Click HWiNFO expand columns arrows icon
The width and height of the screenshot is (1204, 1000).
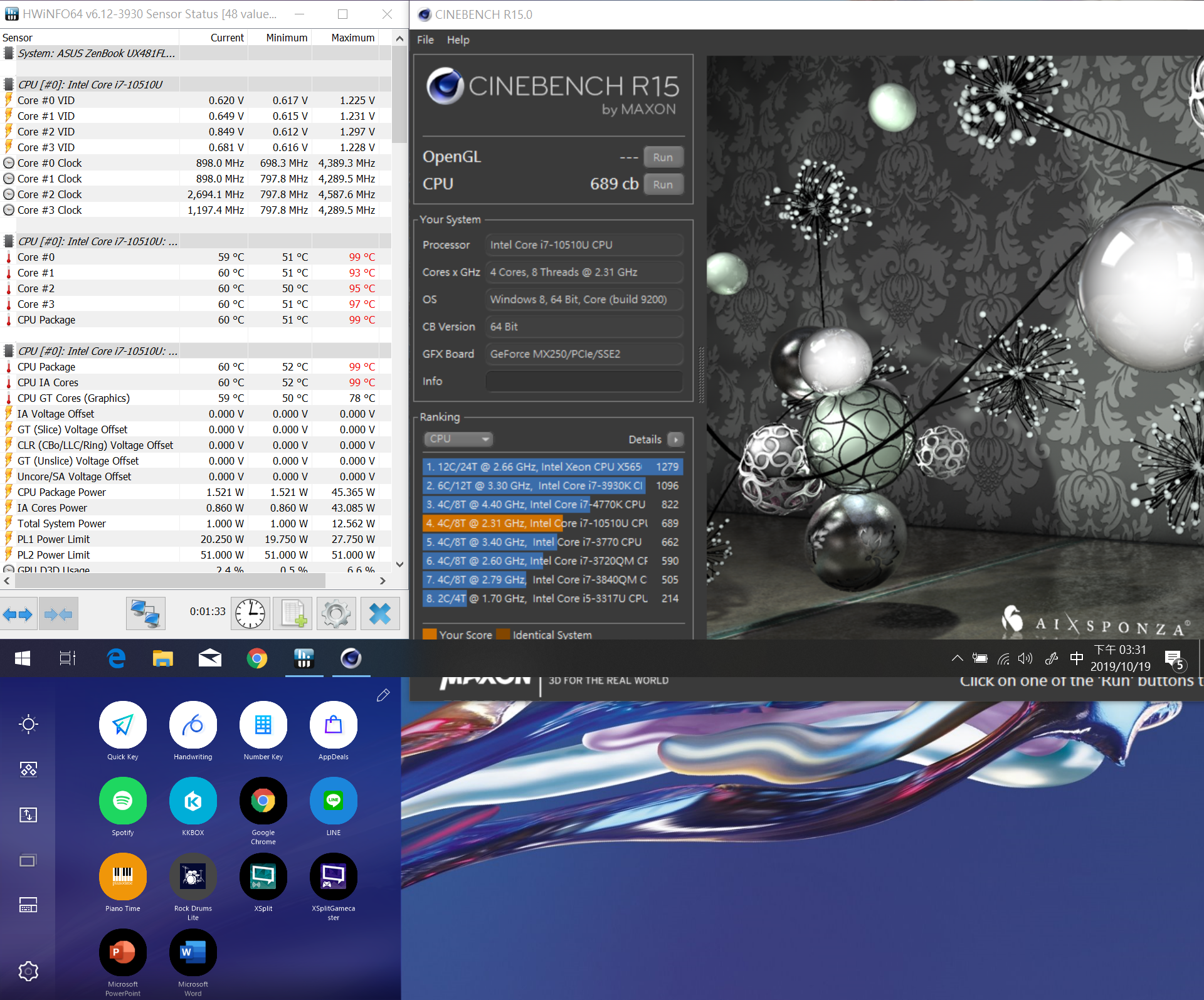coord(18,614)
